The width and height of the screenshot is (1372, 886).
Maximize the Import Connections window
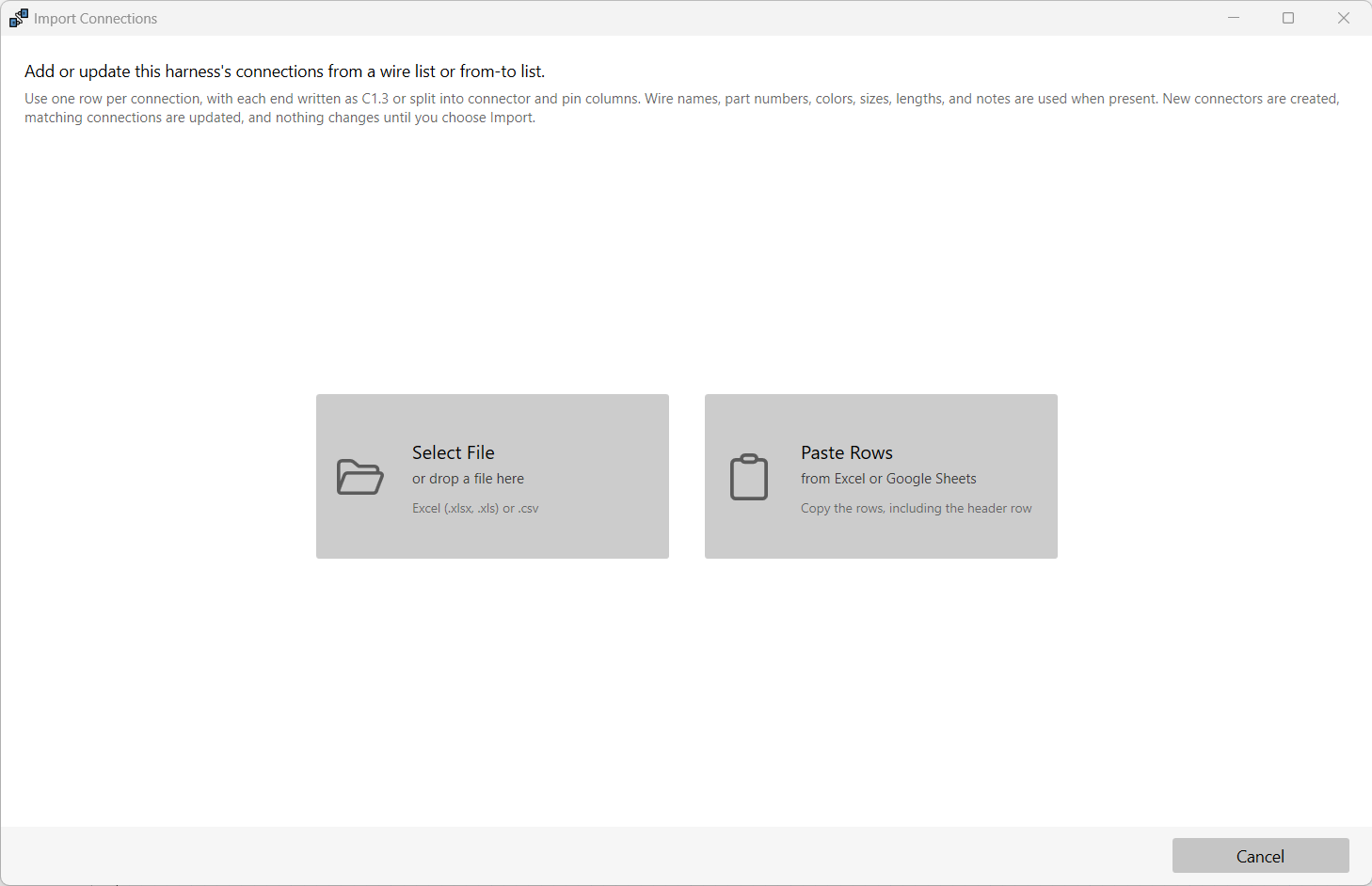pos(1288,18)
